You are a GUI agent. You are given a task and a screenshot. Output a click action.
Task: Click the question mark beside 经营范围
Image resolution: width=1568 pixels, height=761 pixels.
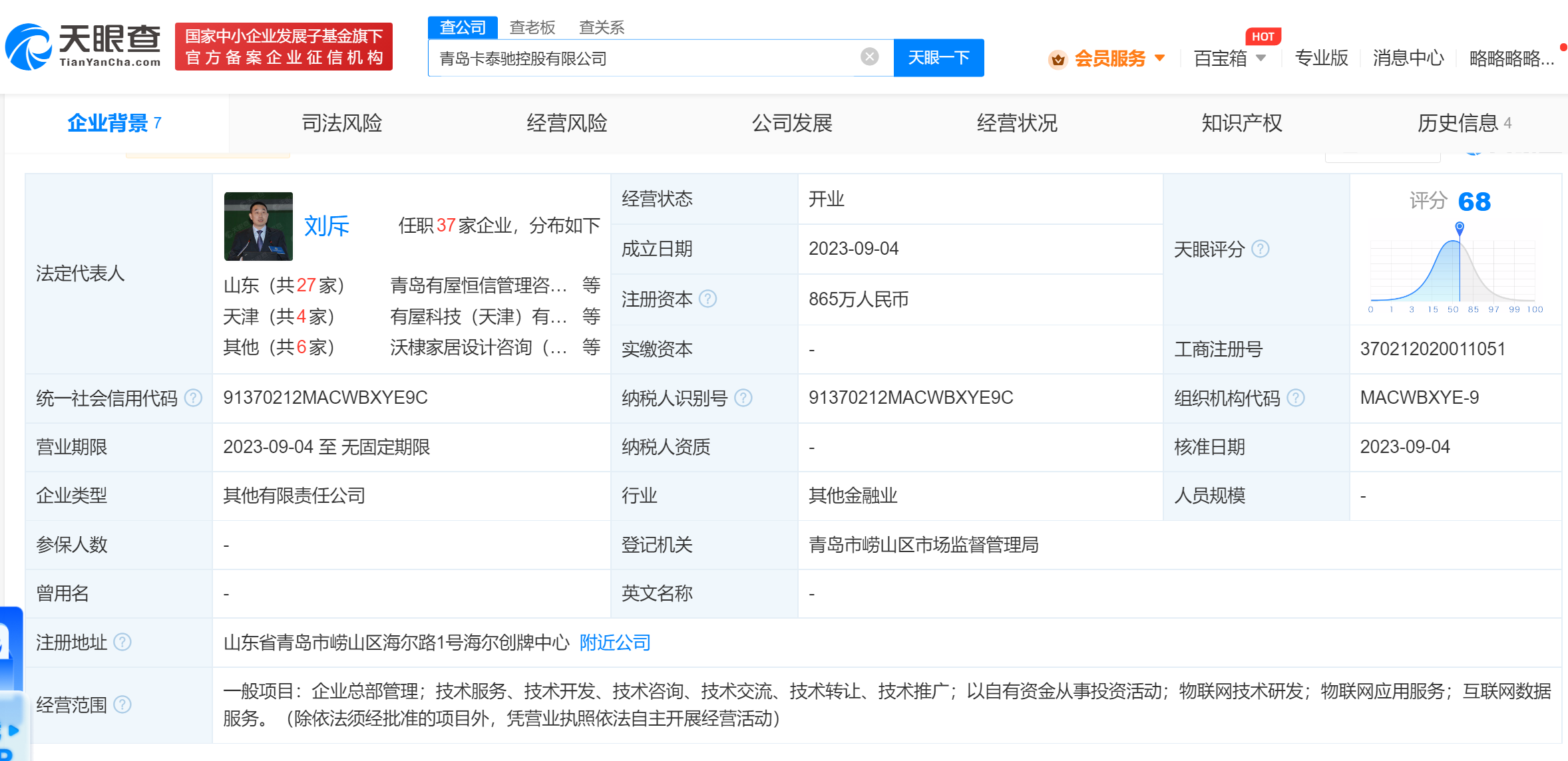tap(124, 706)
